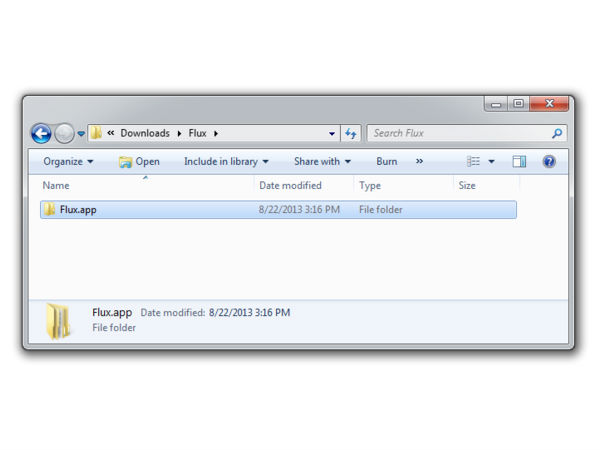Expand arrow after Downloads breadcrumb
Screen dimensions: 600x450
tap(179, 134)
